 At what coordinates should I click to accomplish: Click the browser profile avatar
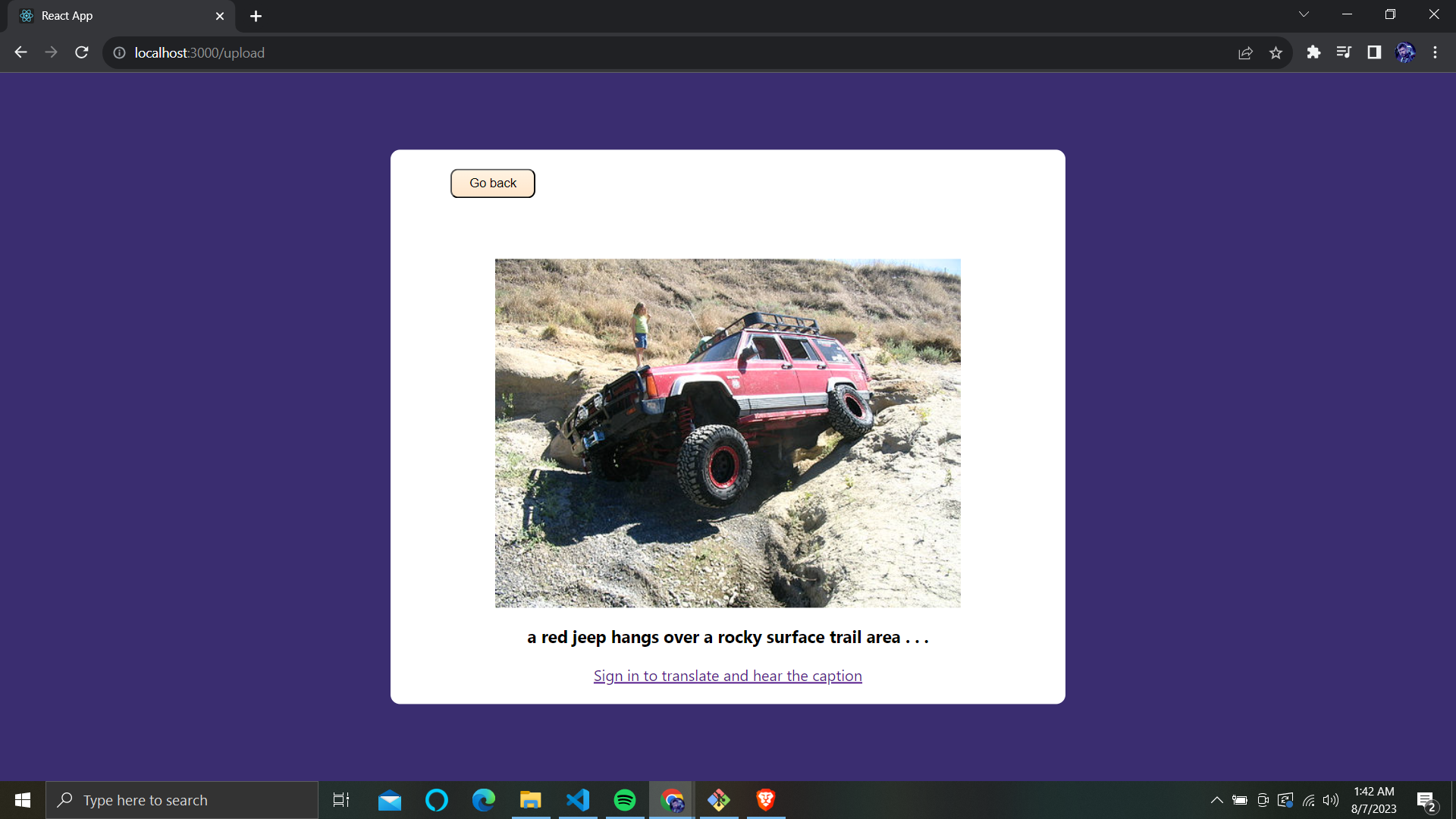click(x=1407, y=52)
